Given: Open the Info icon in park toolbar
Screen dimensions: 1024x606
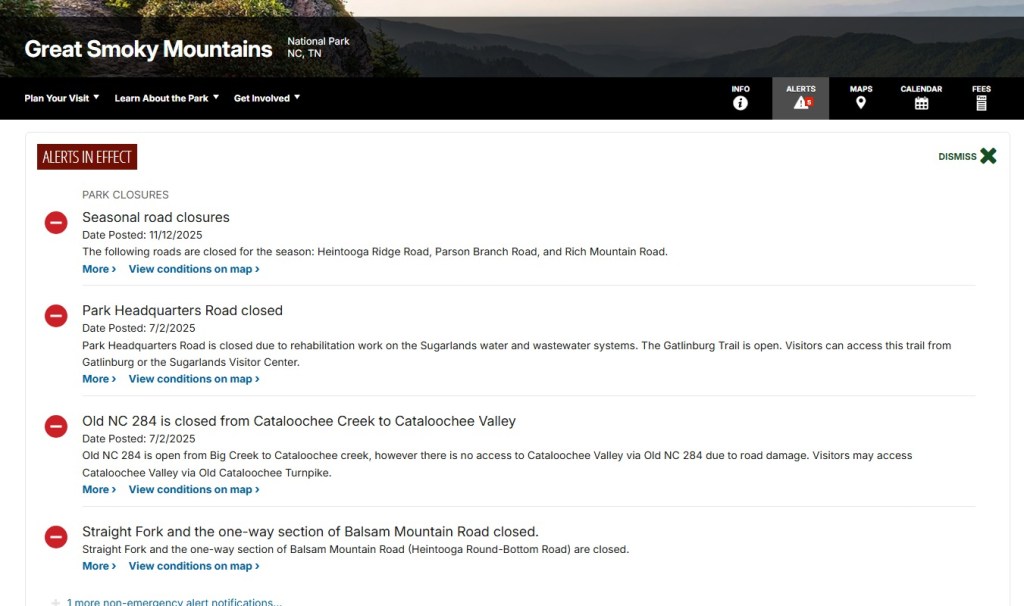Looking at the screenshot, I should 740,103.
